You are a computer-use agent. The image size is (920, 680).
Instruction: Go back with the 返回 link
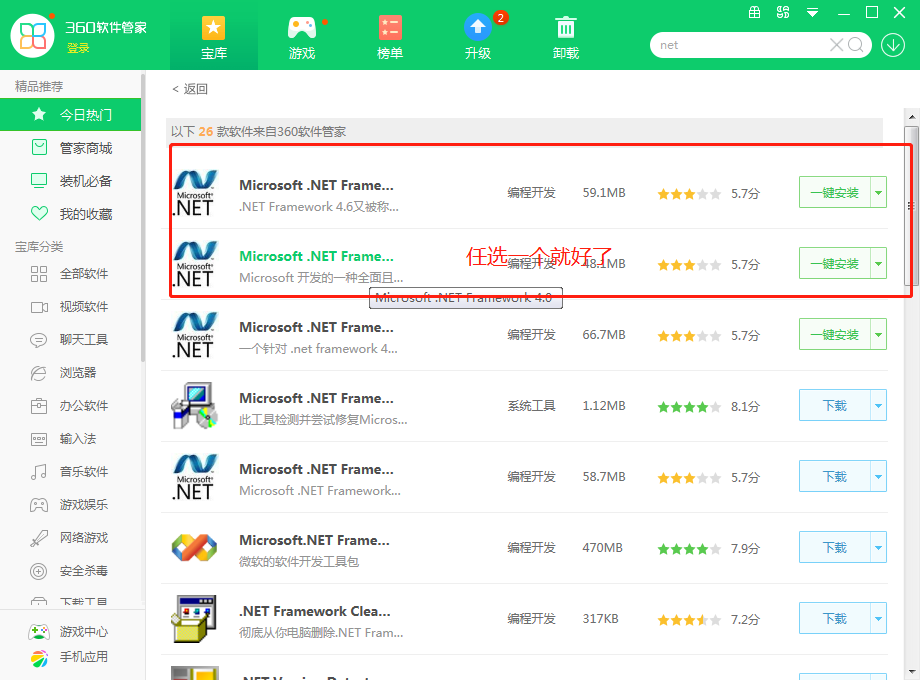(x=190, y=89)
